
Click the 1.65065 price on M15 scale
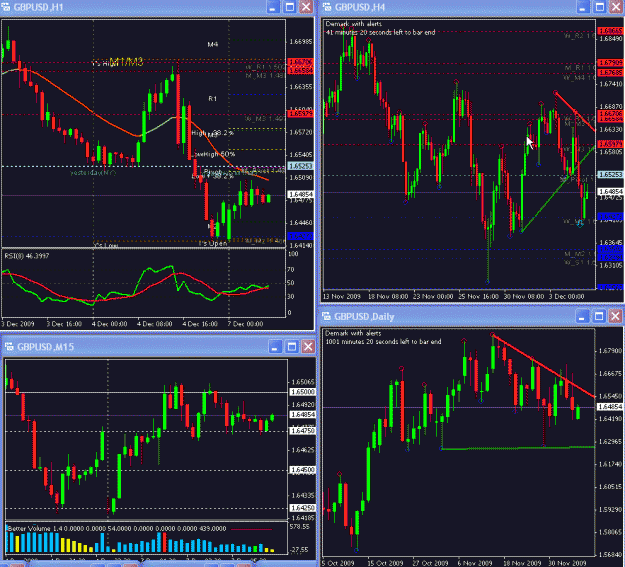(303, 382)
